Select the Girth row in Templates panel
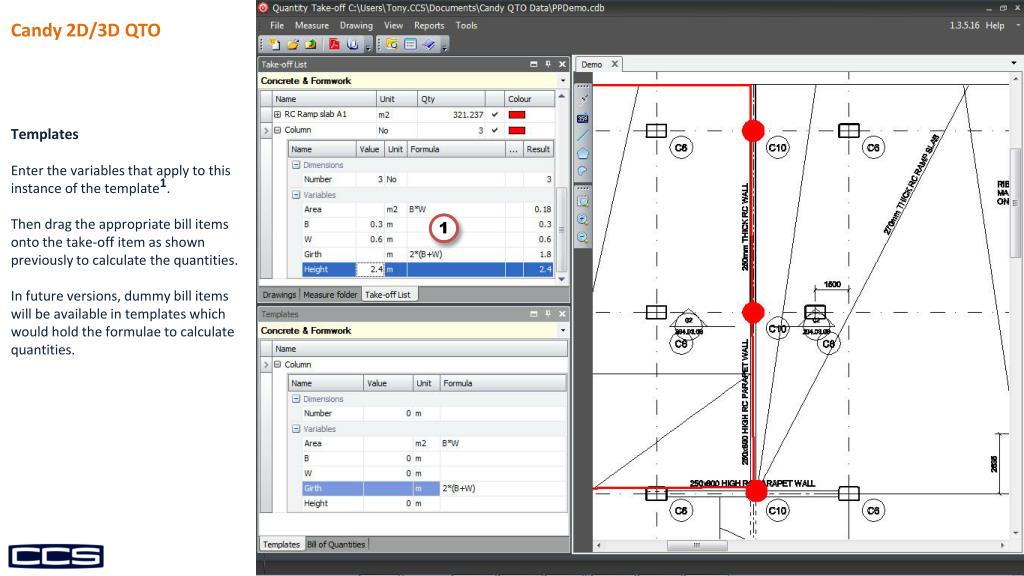The height and width of the screenshot is (576, 1024). (x=434, y=488)
